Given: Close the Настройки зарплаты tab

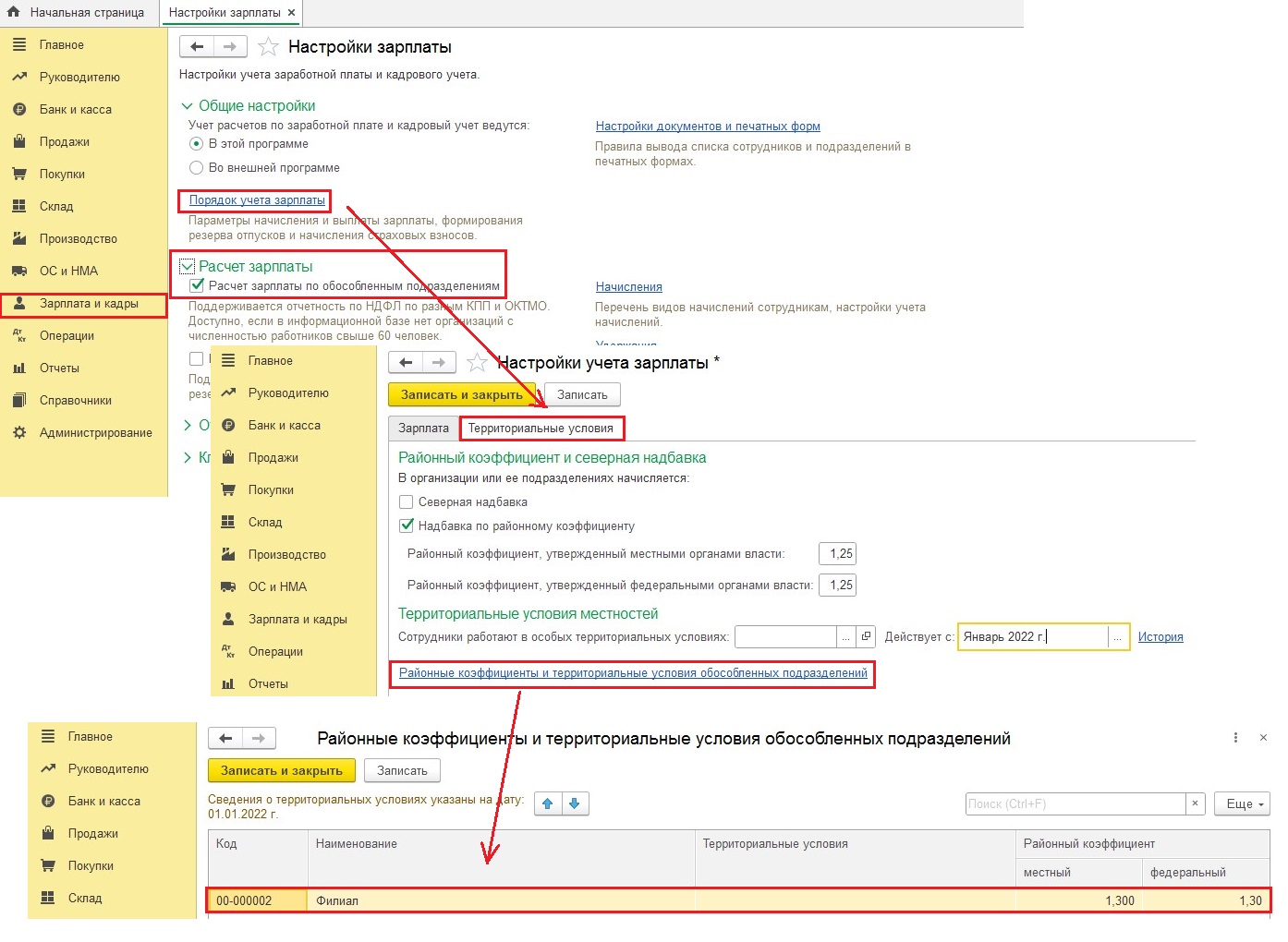Looking at the screenshot, I should pyautogui.click(x=292, y=13).
